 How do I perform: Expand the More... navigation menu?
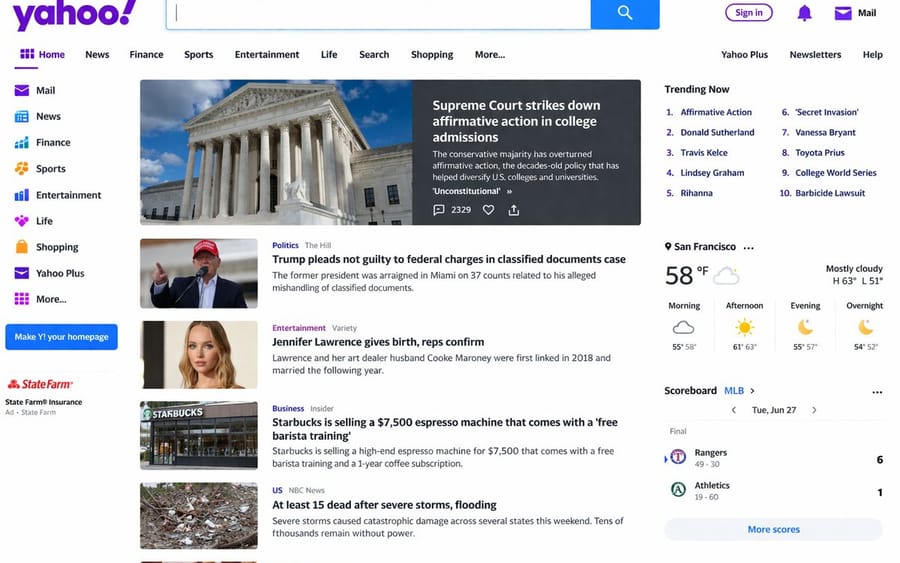(x=490, y=55)
